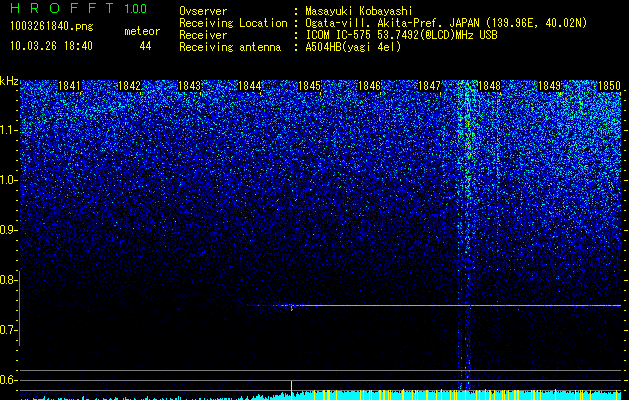The height and width of the screenshot is (400, 629).
Task: Click time marker 1850
Action: [609, 86]
